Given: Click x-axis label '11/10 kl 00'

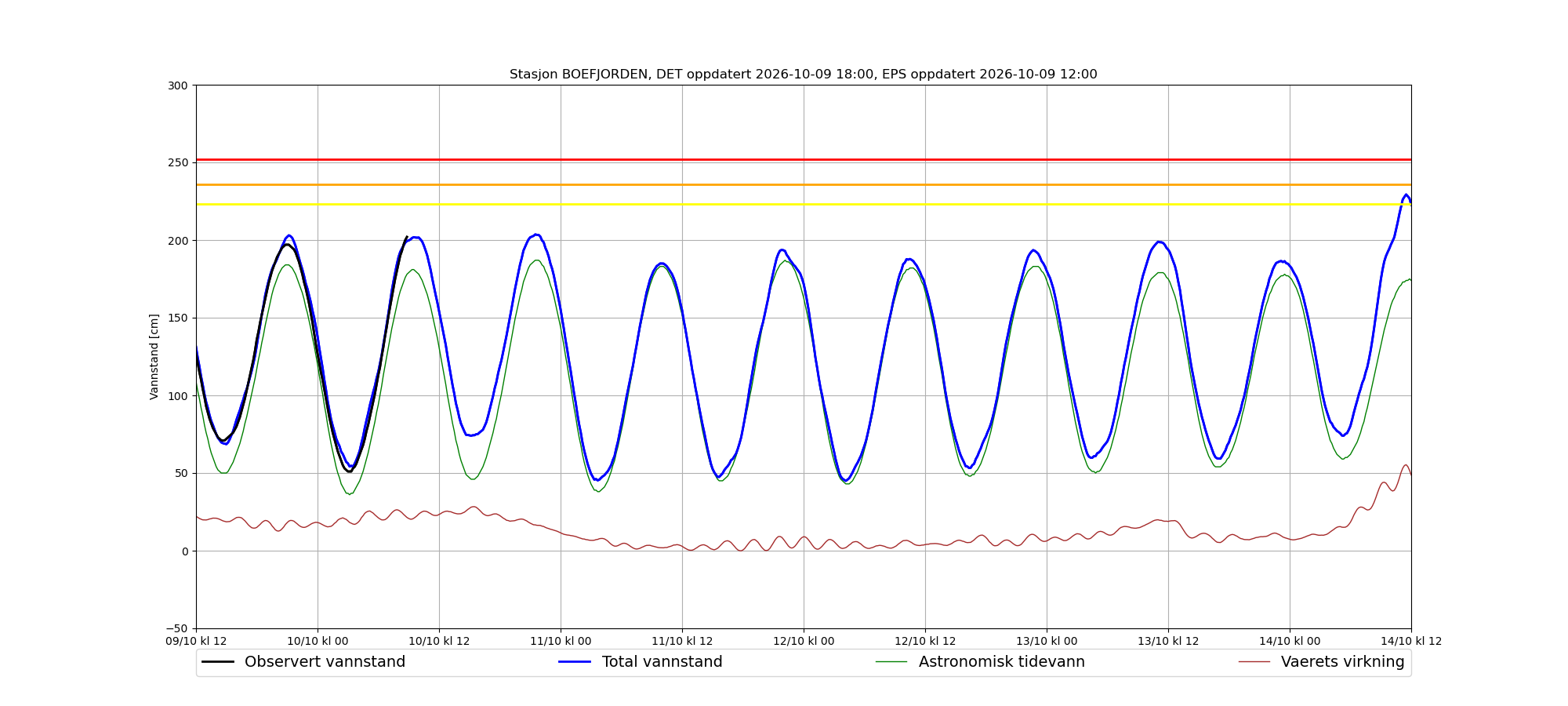Looking at the screenshot, I should point(561,642).
